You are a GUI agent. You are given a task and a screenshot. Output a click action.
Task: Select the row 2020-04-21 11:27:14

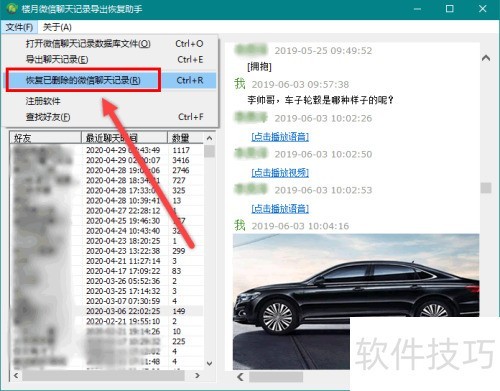(107, 261)
